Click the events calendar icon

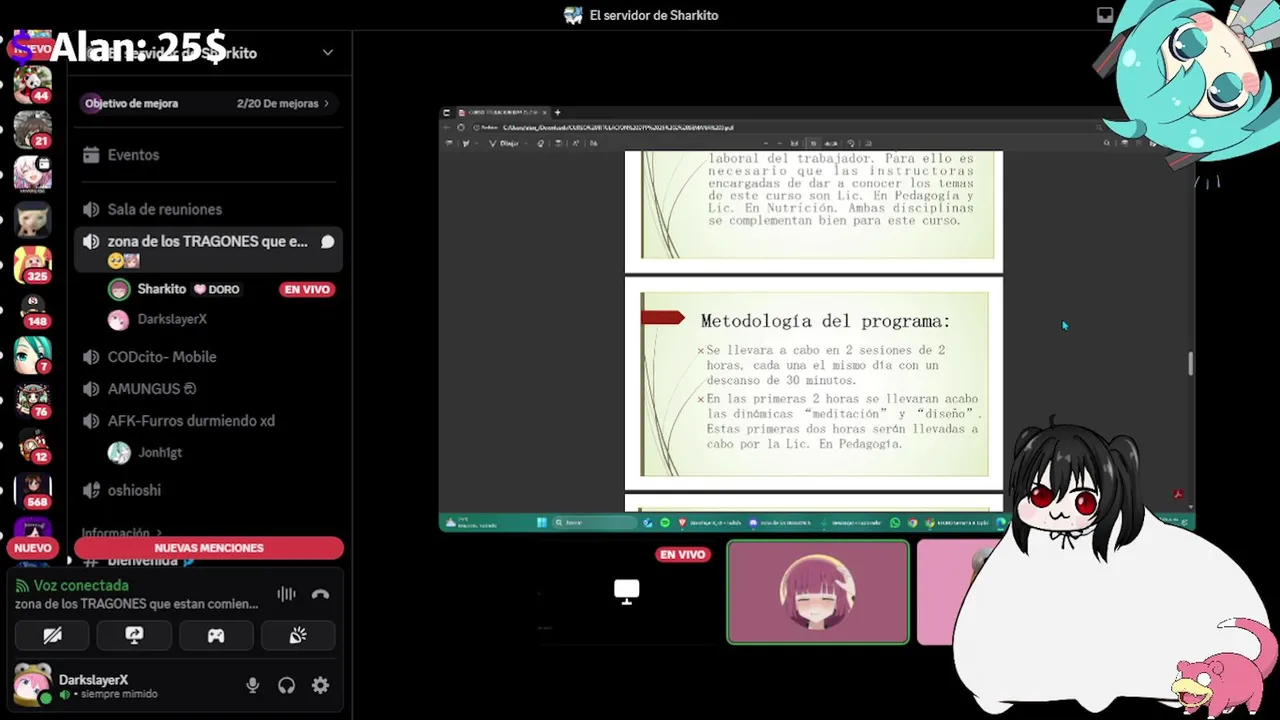tap(91, 155)
